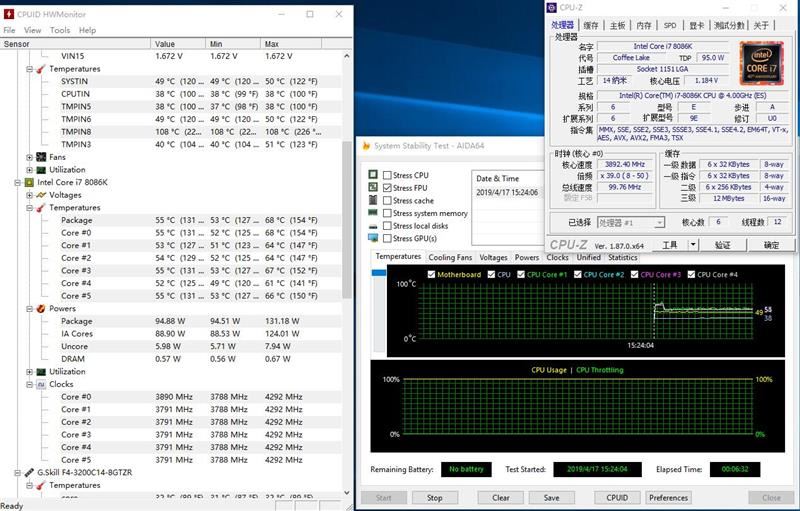Select the TMPIN8 temperature row
The image size is (800, 511).
coord(173,132)
